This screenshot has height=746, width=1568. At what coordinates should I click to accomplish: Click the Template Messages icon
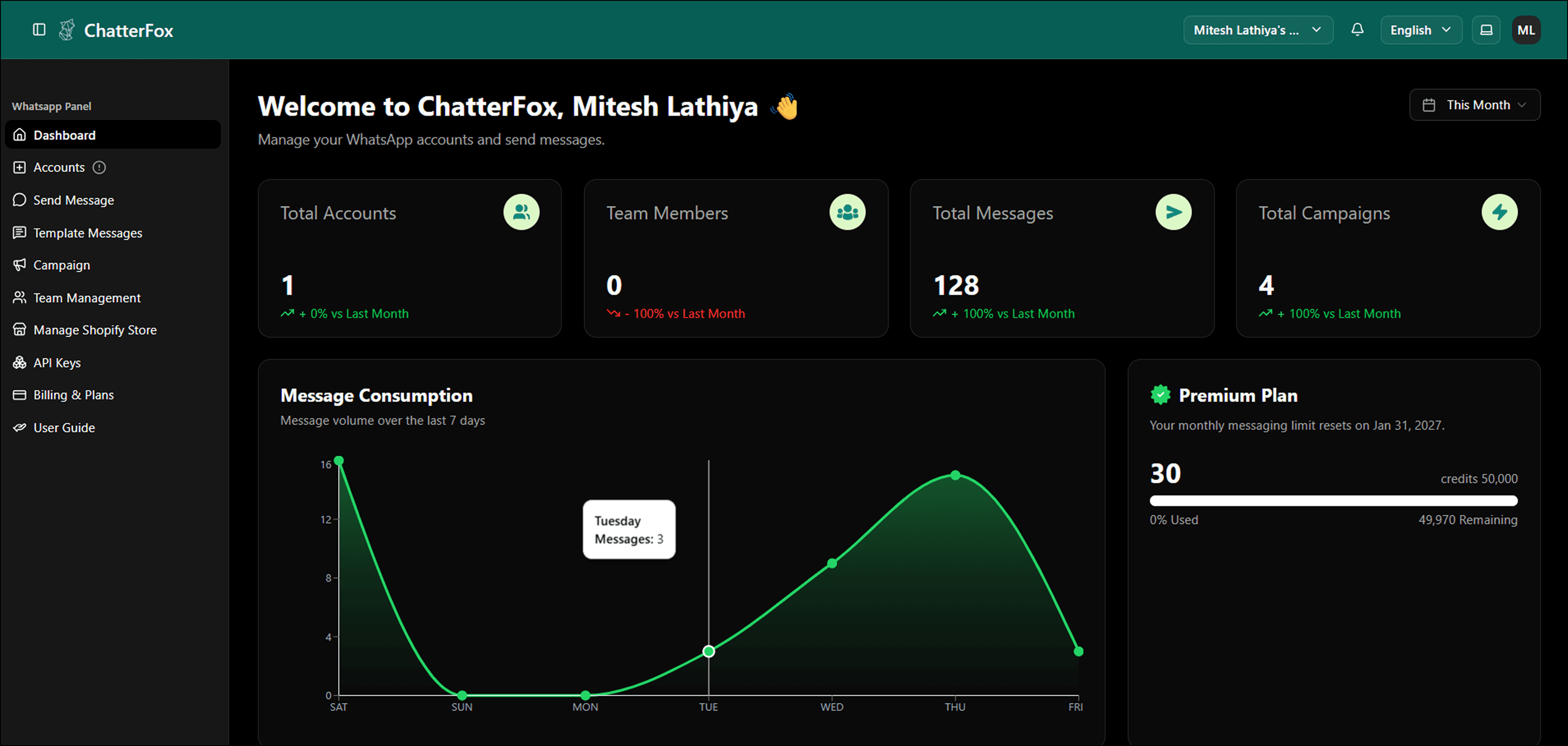(x=19, y=233)
